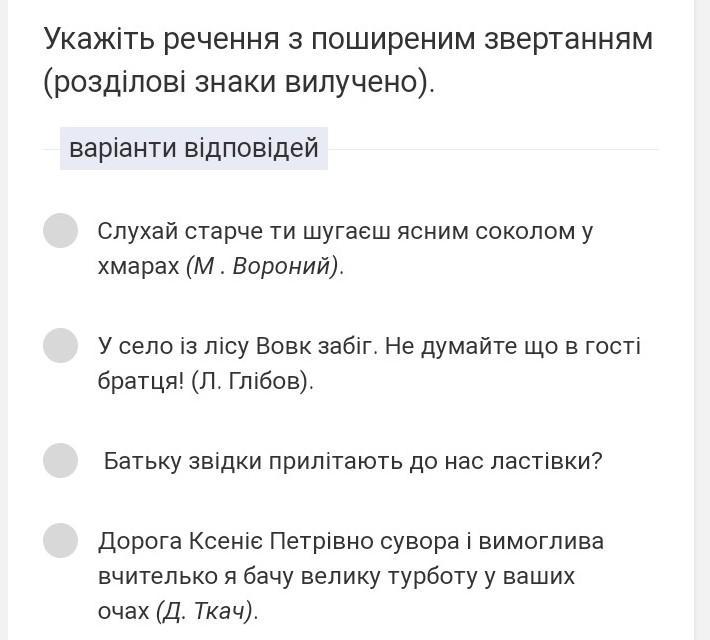The image size is (710, 640).
Task: Click the note "(розділові знаки вилучено)"
Action: (239, 83)
